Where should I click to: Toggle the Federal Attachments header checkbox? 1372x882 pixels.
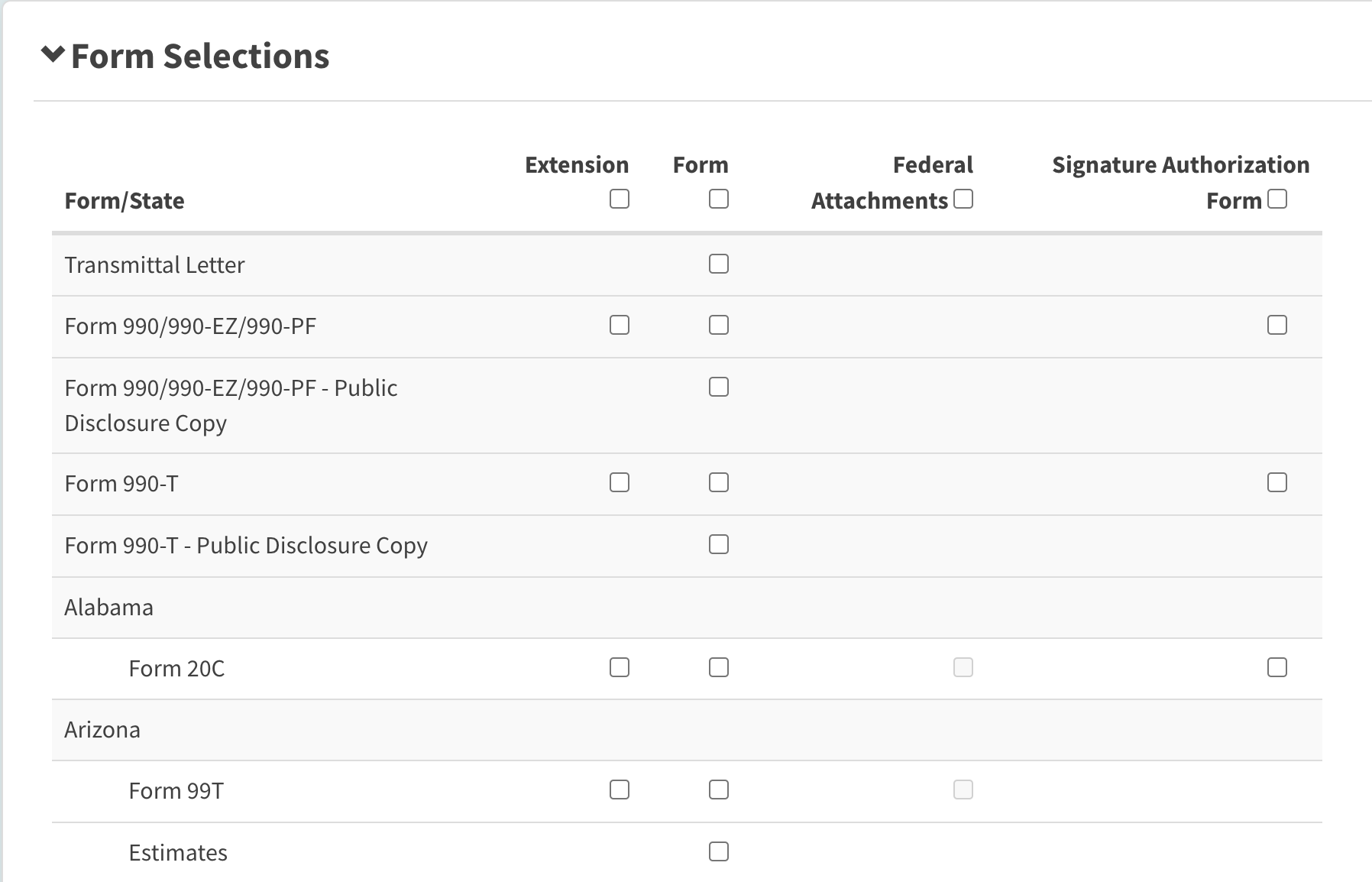963,199
